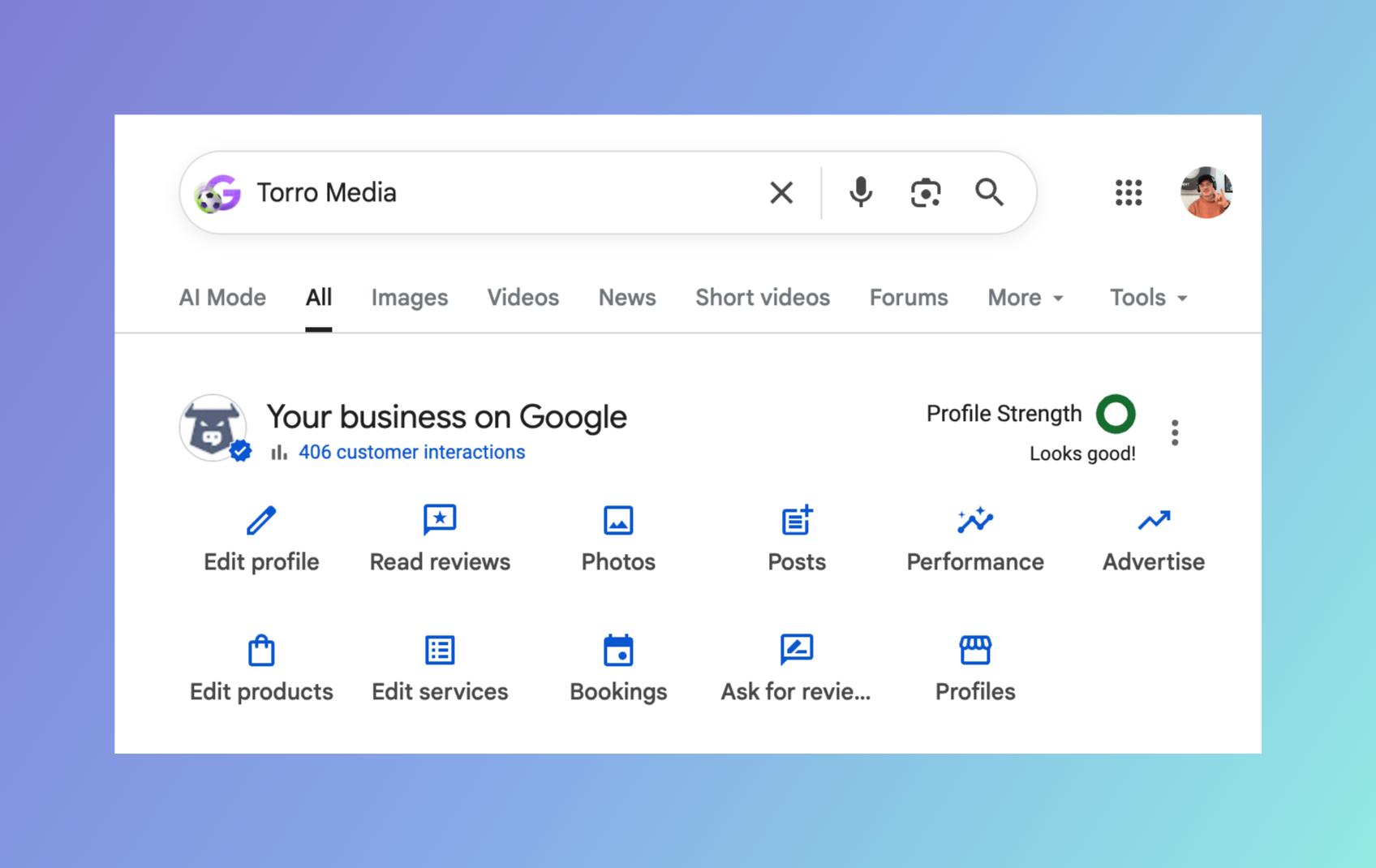Click the Ask for revie... text label

click(796, 692)
